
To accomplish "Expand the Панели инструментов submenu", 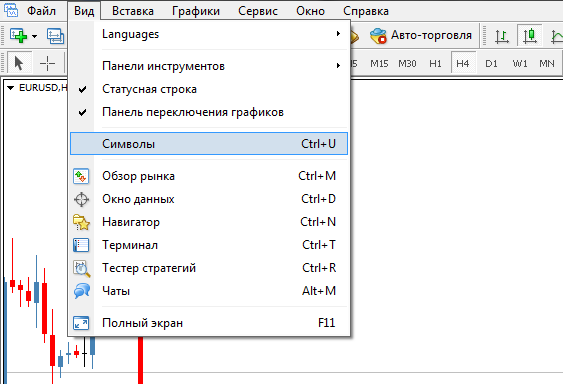I will [x=209, y=66].
